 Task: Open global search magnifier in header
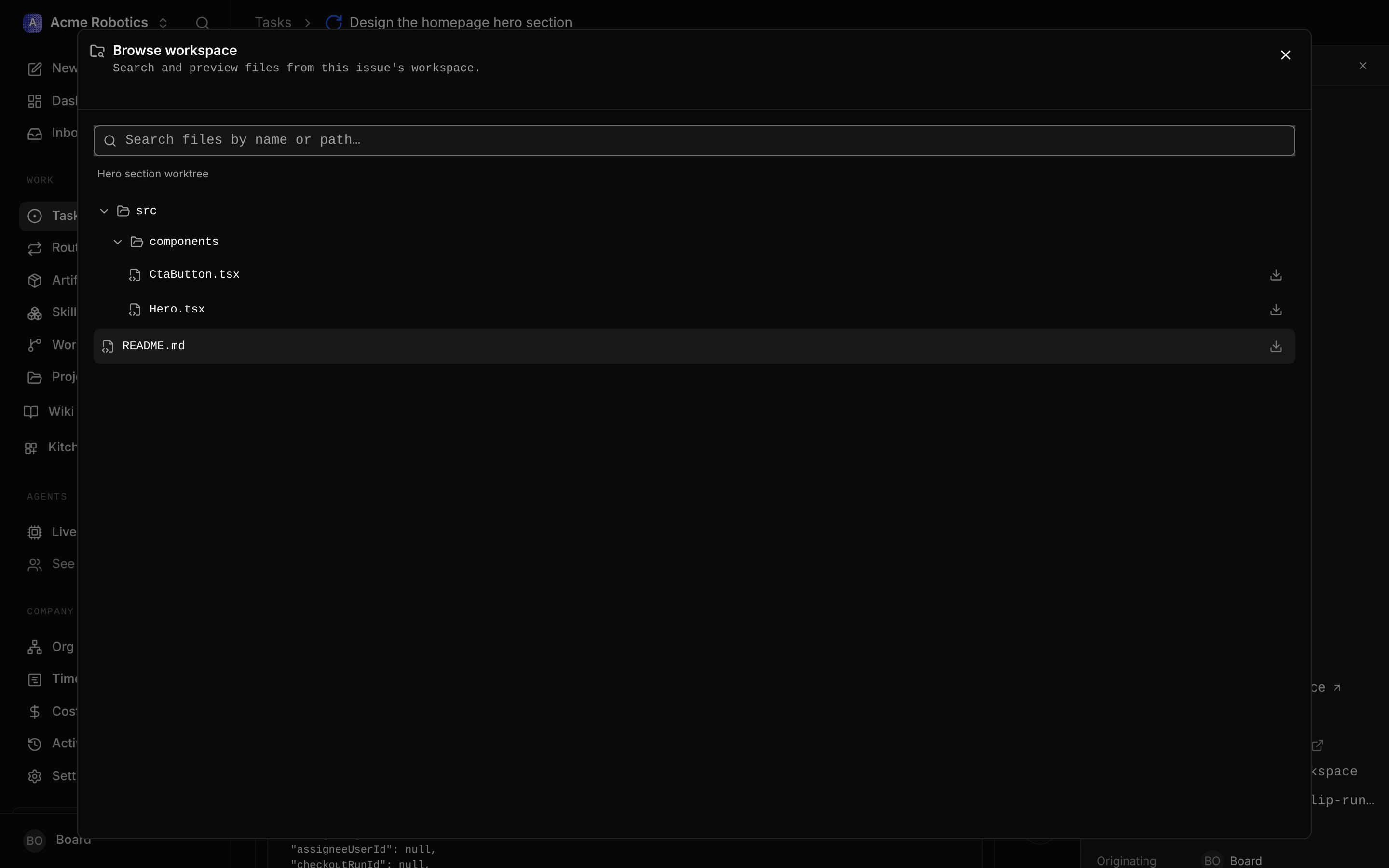tap(202, 23)
